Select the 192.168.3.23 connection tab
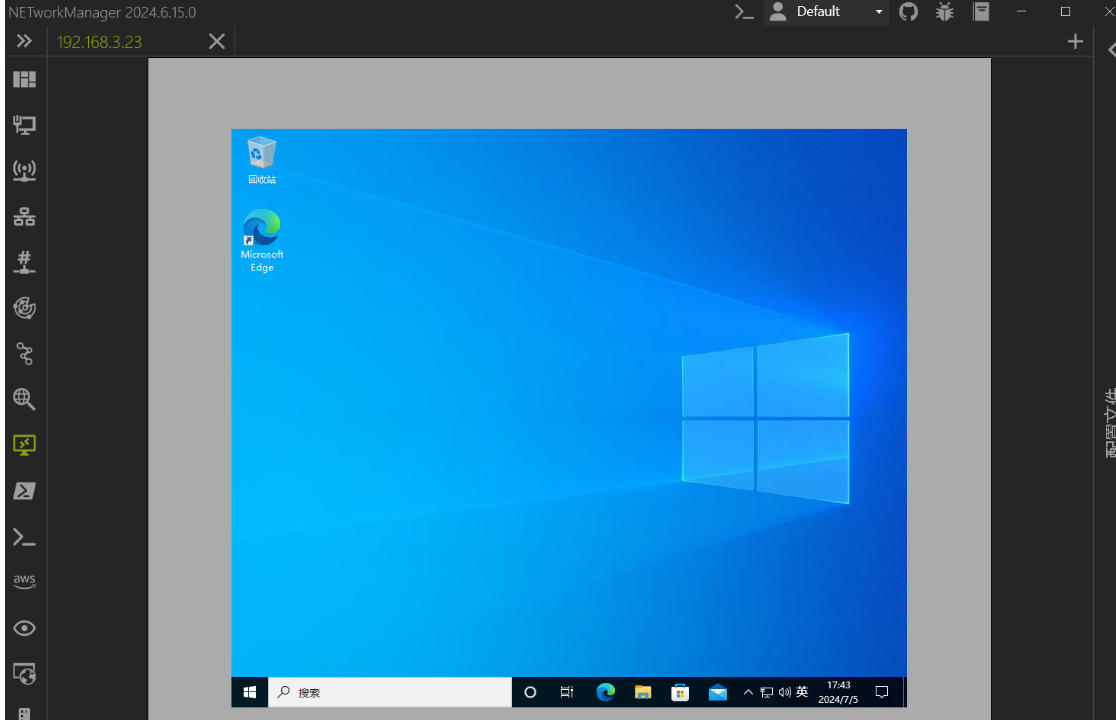Screen dimensions: 1116x720 (x=100, y=42)
